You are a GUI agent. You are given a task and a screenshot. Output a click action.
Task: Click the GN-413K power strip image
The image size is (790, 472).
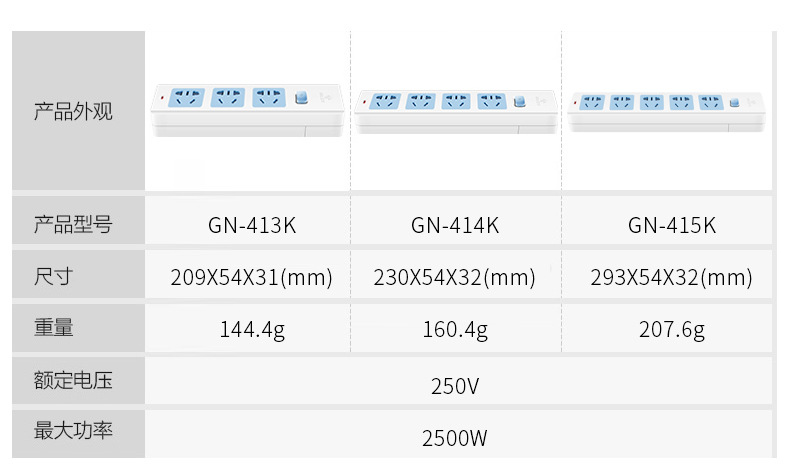pyautogui.click(x=248, y=110)
